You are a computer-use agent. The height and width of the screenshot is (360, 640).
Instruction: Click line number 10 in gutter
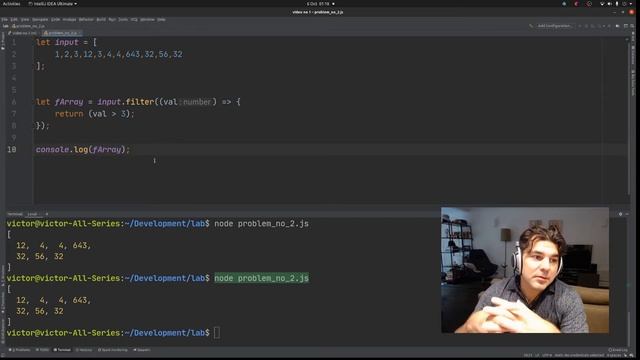[x=12, y=150]
